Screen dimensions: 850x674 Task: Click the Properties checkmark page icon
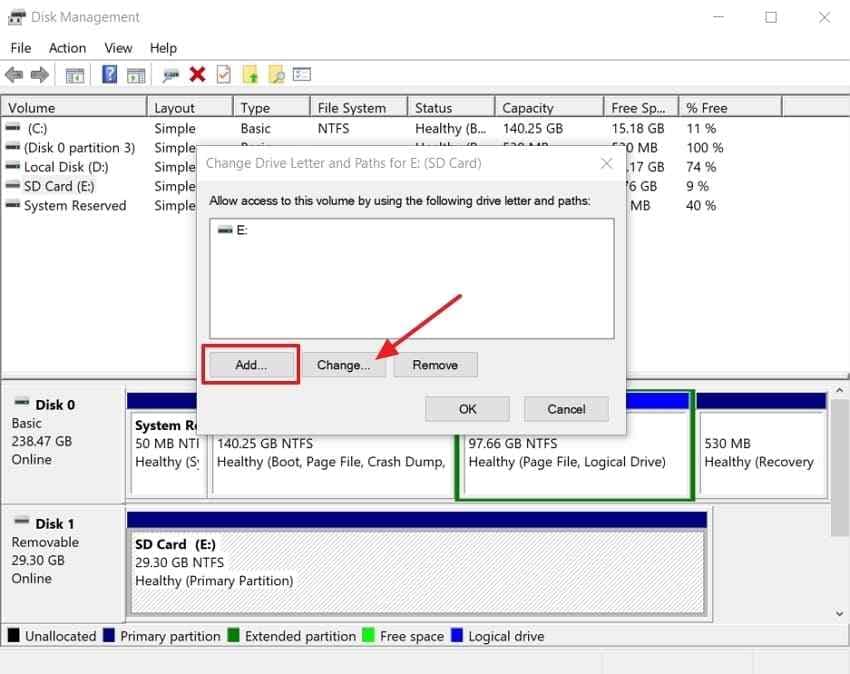[x=224, y=74]
